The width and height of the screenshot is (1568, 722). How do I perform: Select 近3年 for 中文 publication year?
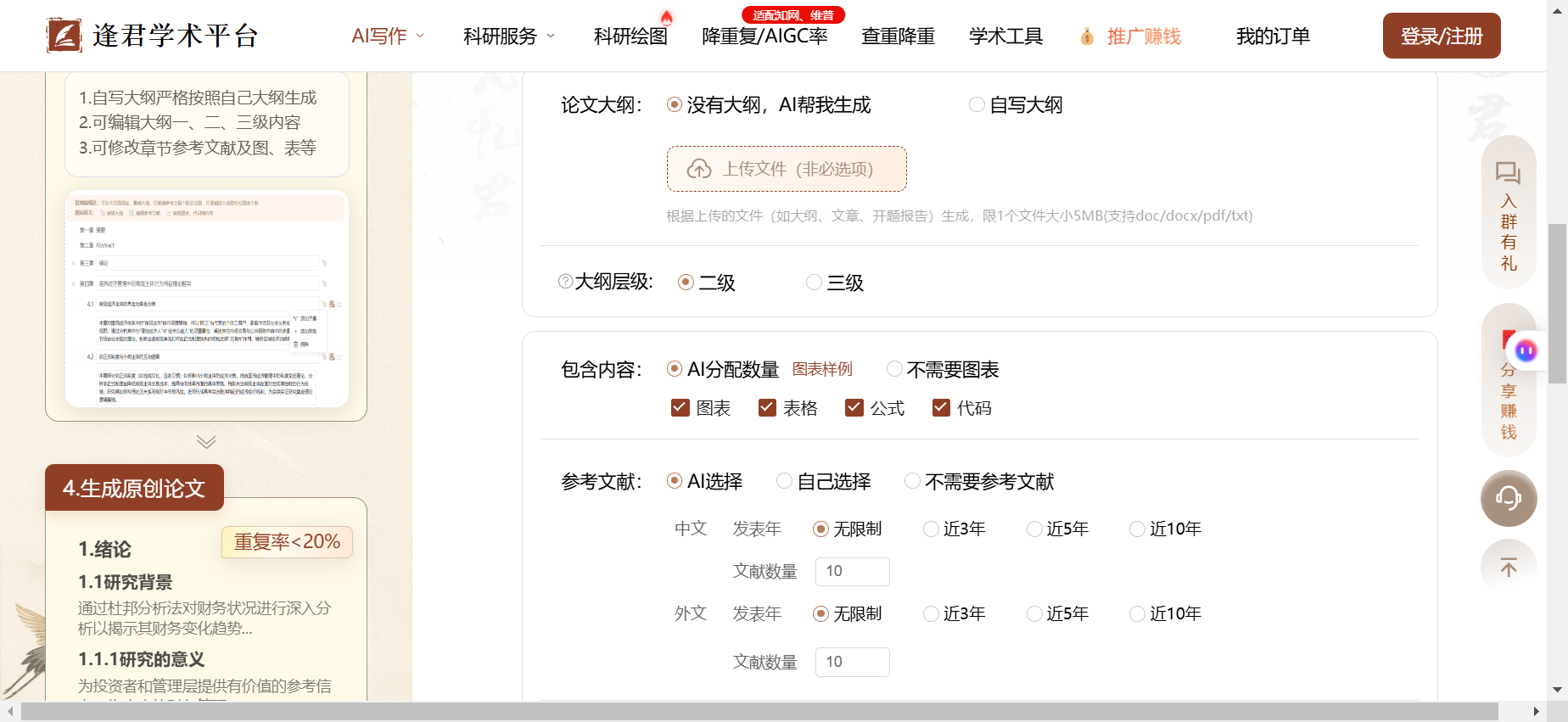click(931, 529)
